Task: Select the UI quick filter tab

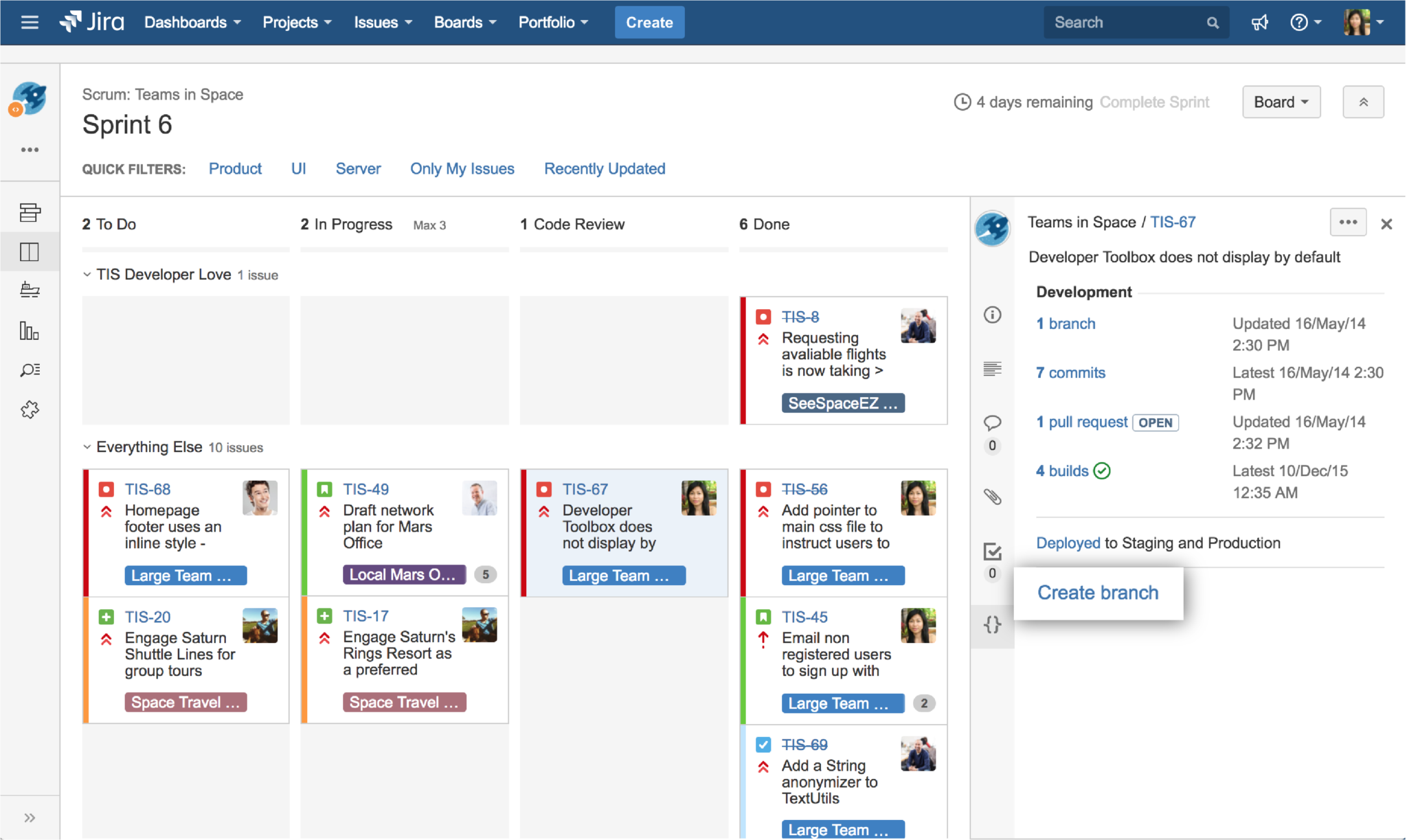Action: pyautogui.click(x=297, y=168)
